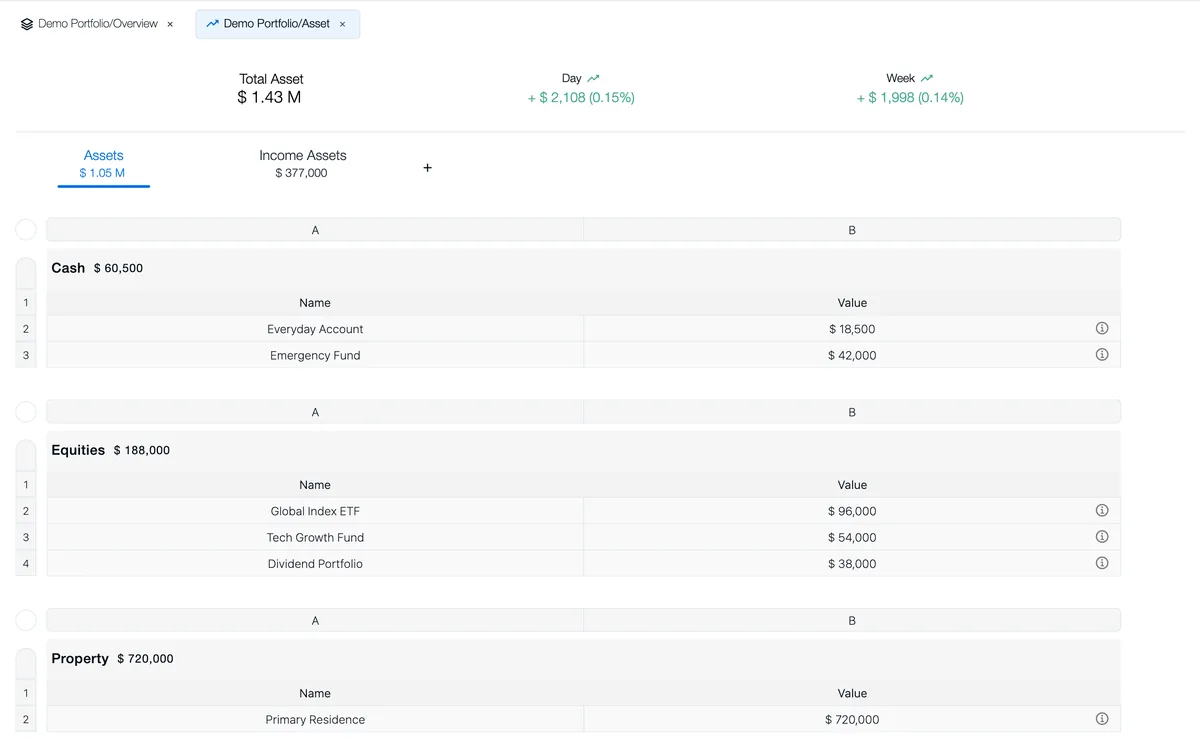Click the Primary Residence $ 720,000 value cell

(852, 719)
